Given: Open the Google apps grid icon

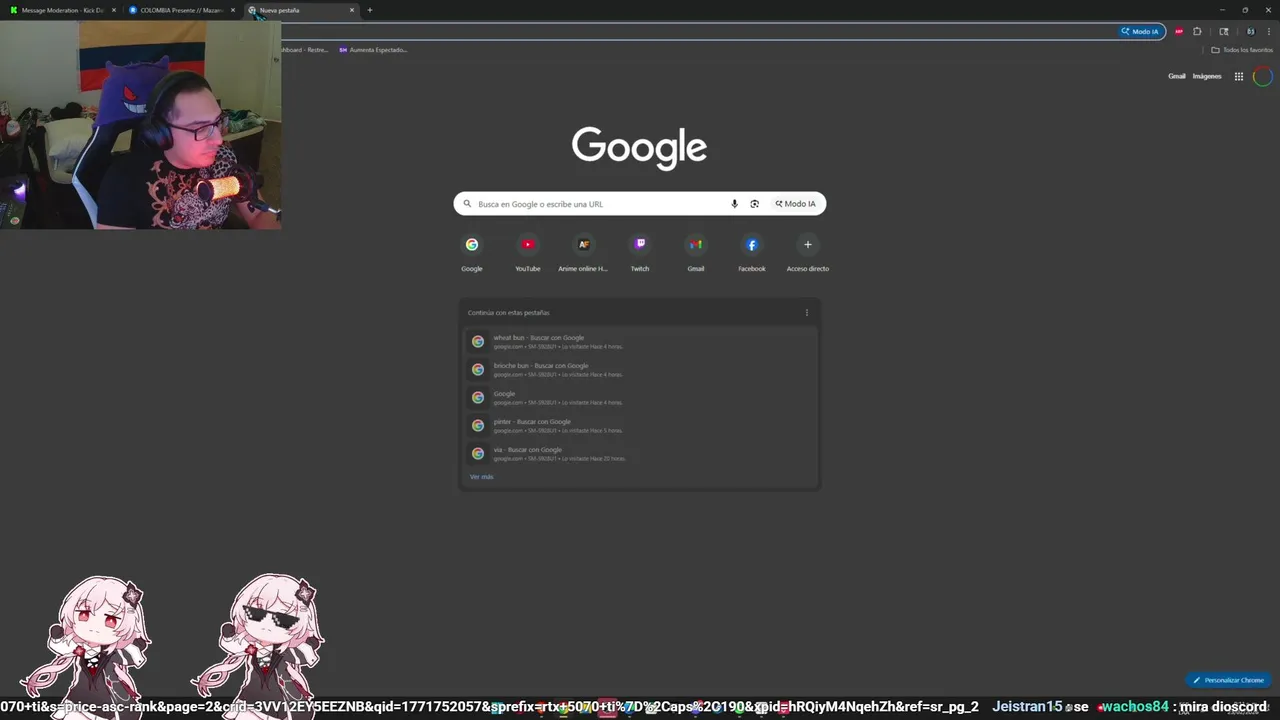Looking at the screenshot, I should coord(1239,76).
